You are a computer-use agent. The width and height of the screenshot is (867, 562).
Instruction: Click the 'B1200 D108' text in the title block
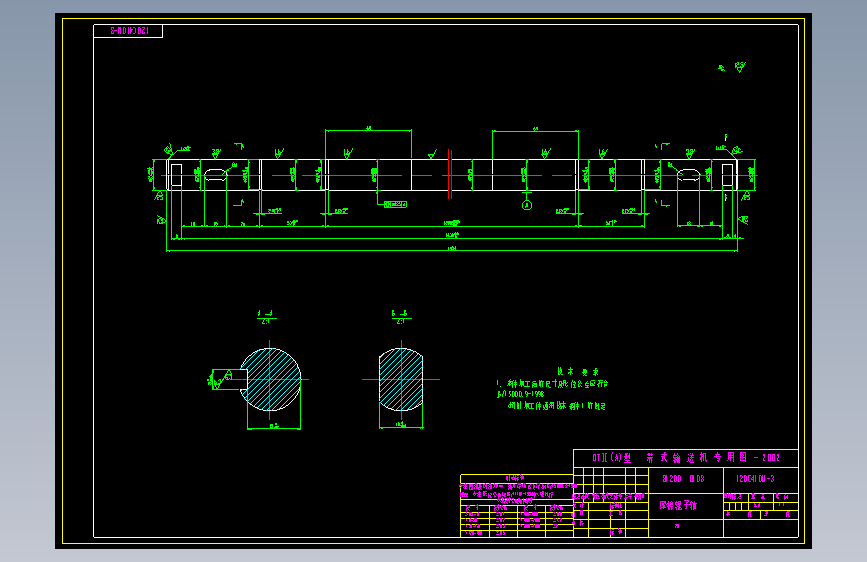point(683,478)
